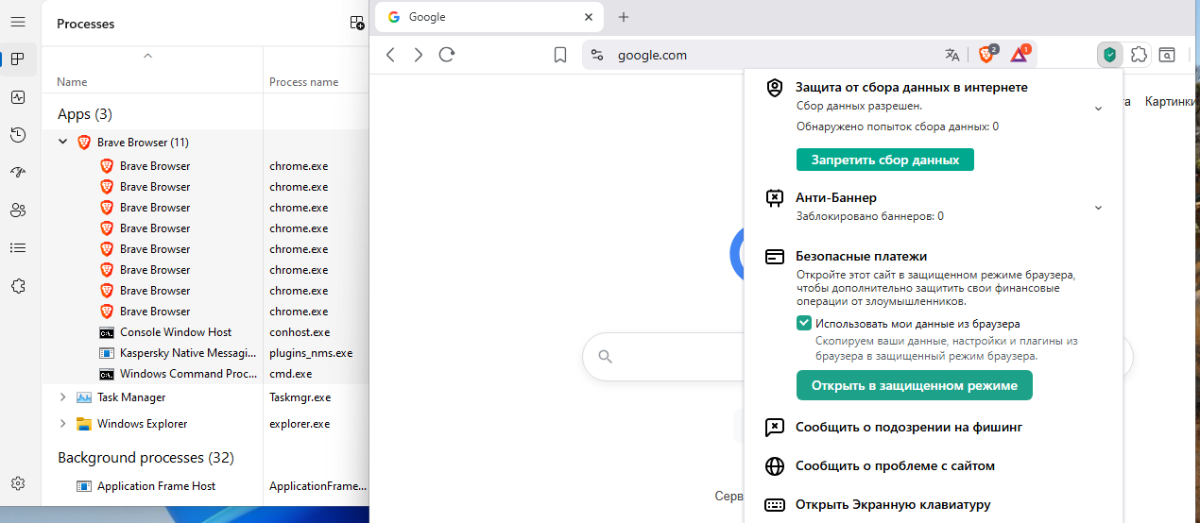Click the Kaspersky Protection extension icon
1200x523 pixels.
click(x=1108, y=55)
